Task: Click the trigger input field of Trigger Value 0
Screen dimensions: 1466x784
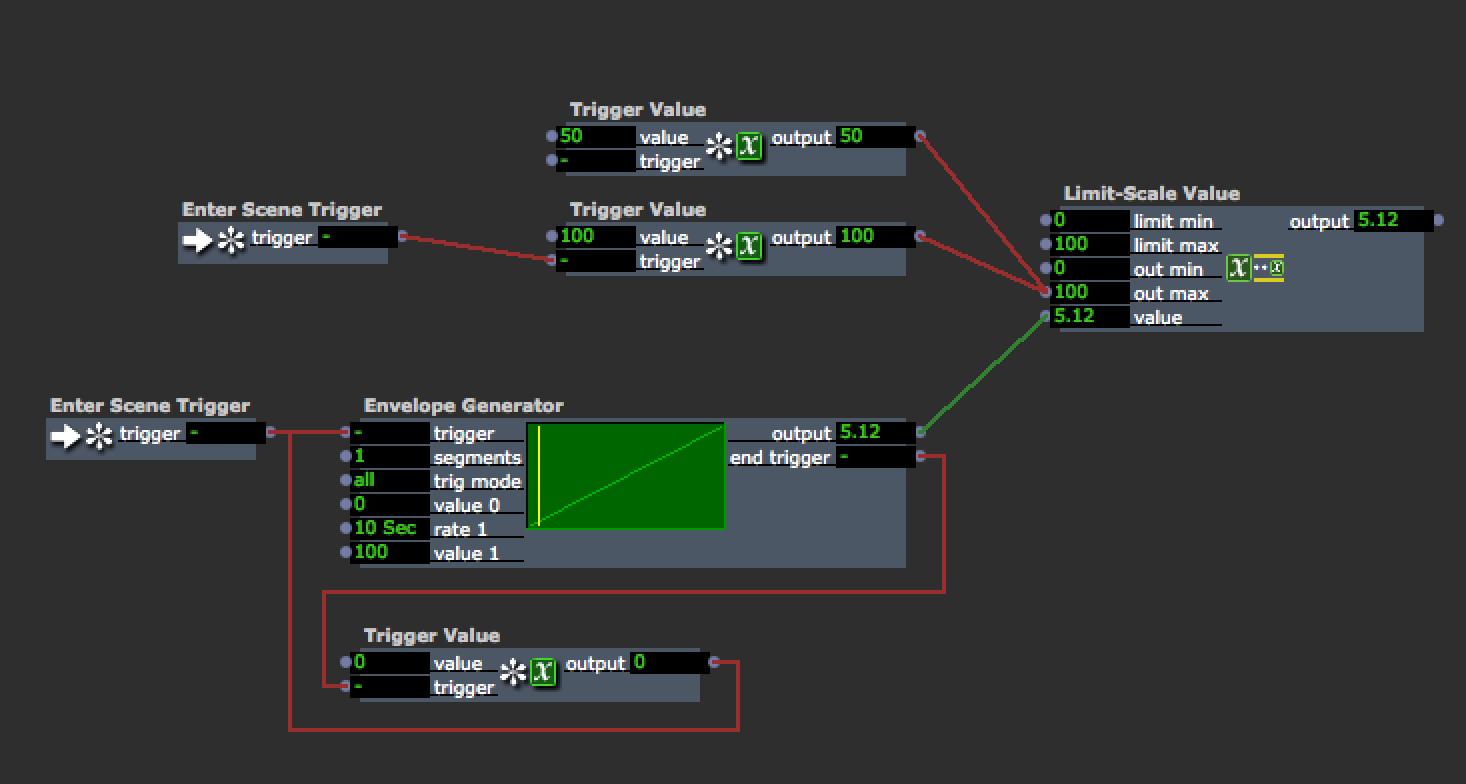Action: (x=390, y=686)
